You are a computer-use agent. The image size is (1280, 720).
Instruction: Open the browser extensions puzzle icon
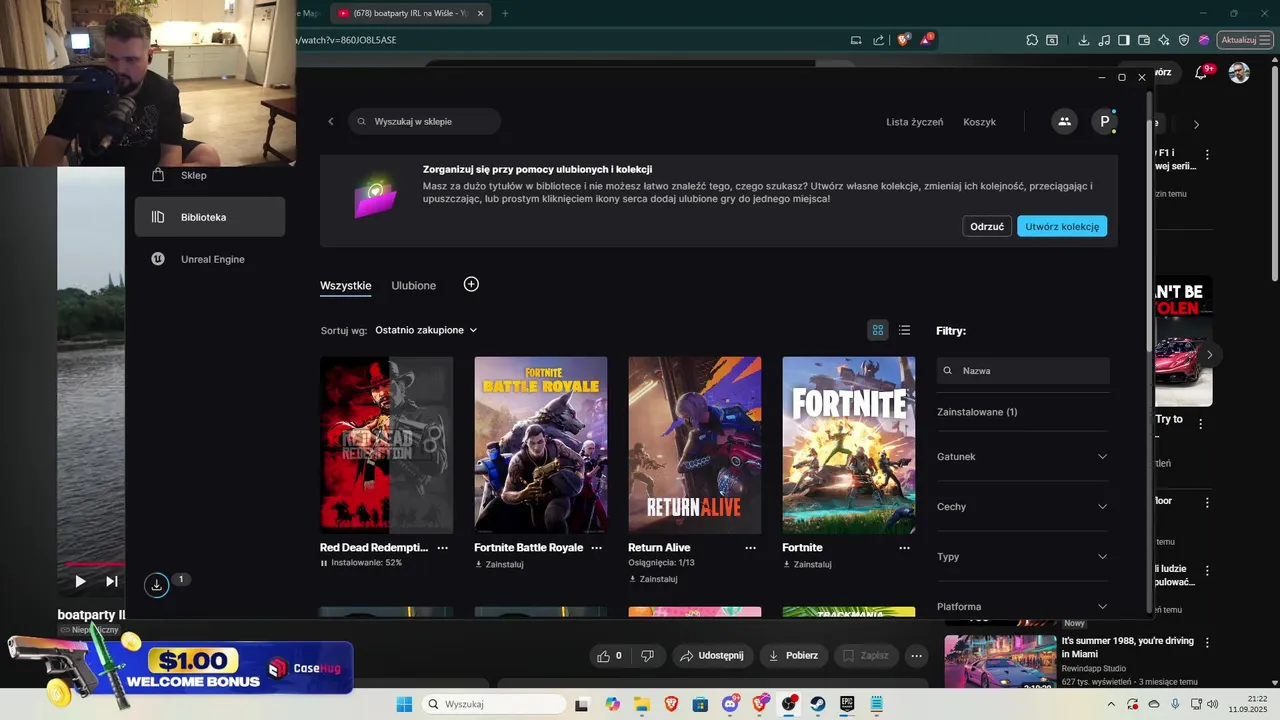coord(1032,40)
